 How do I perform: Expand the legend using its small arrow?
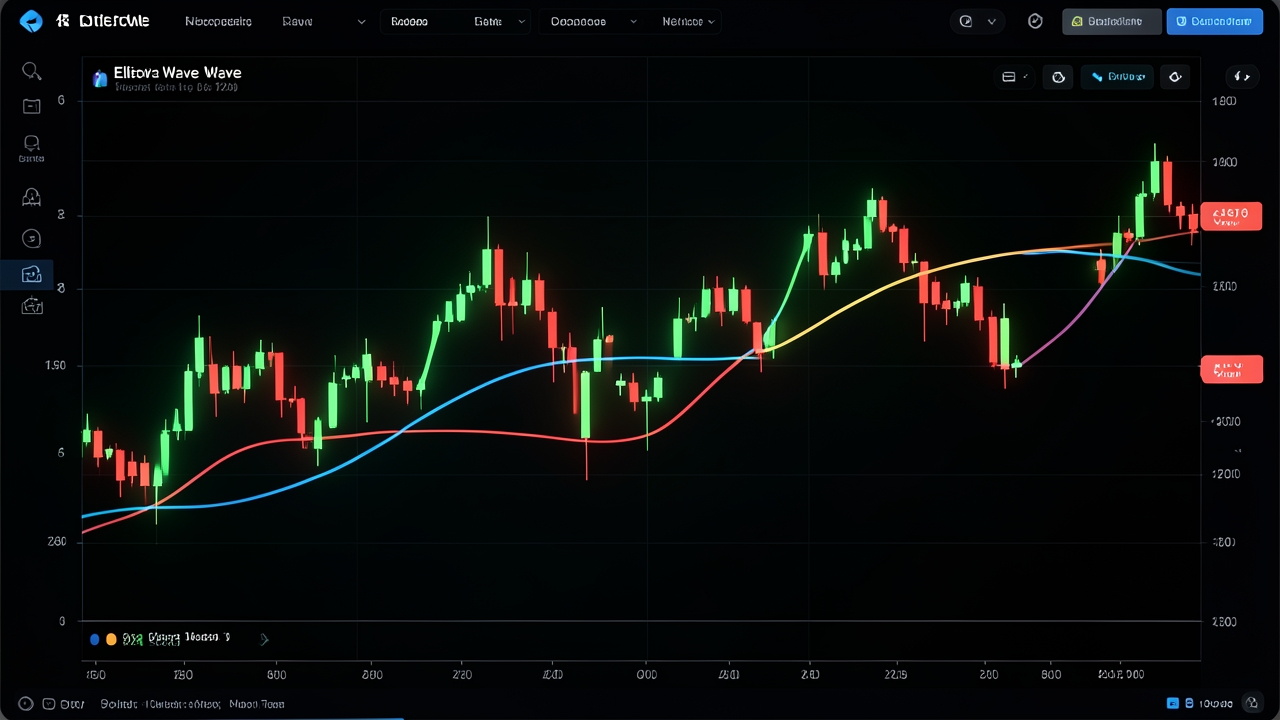(264, 639)
